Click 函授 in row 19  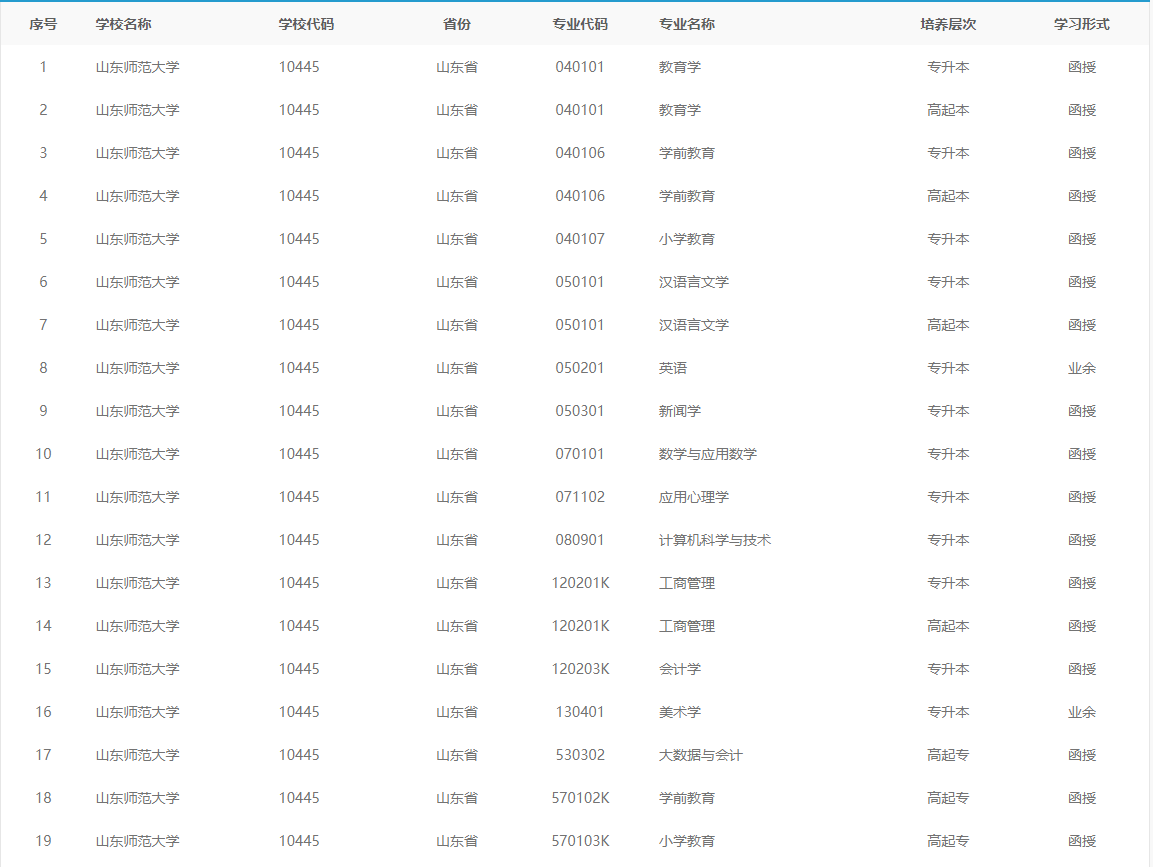[1082, 841]
